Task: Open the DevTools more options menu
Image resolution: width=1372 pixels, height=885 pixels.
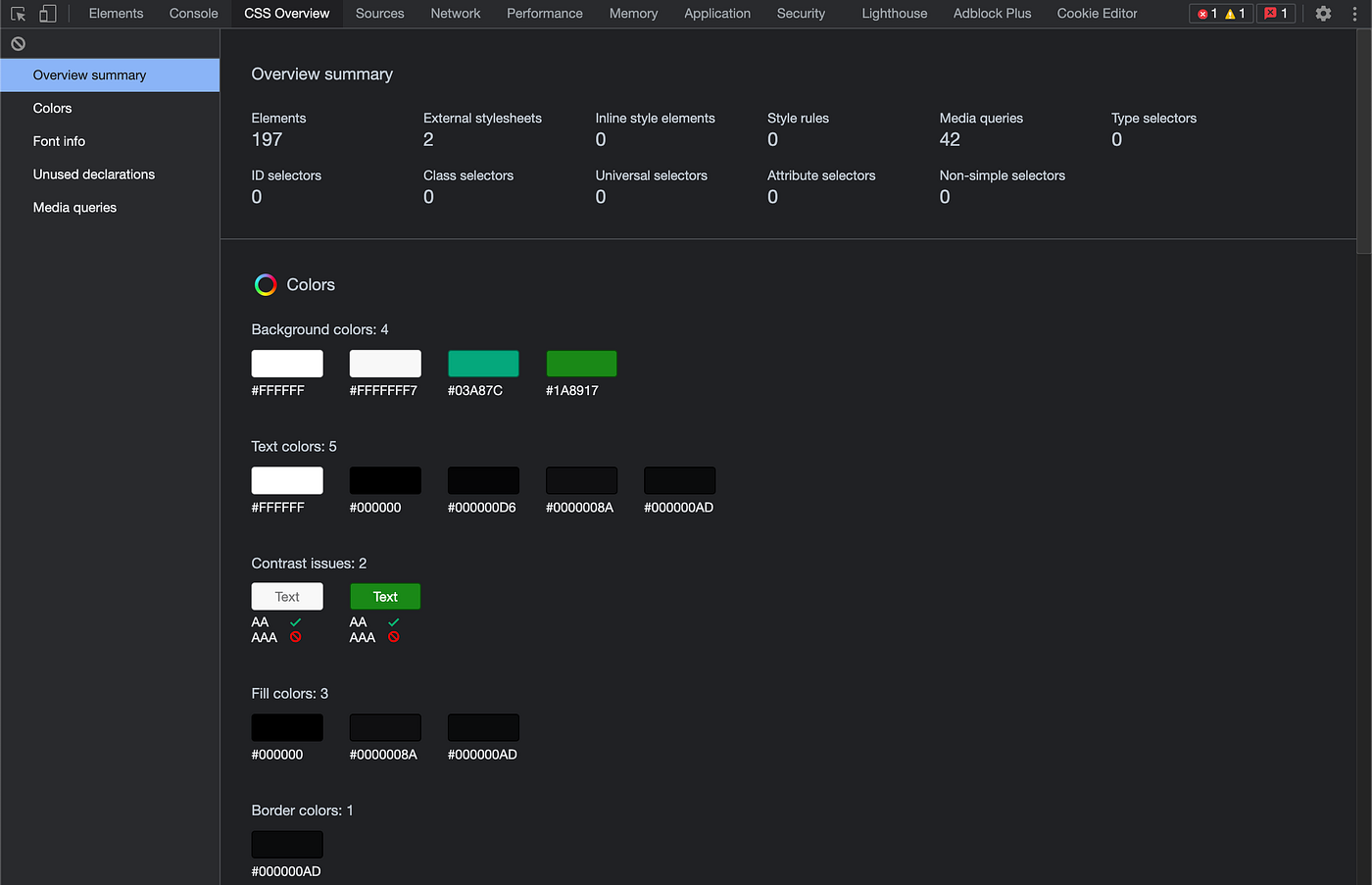Action: (x=1354, y=14)
